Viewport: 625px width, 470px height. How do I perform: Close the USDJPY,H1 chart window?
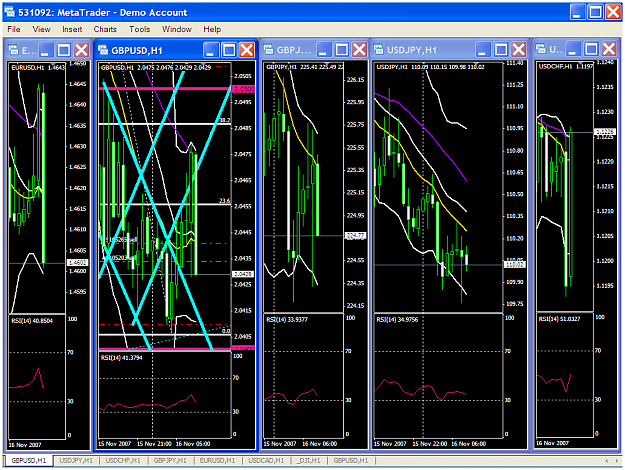coord(519,49)
